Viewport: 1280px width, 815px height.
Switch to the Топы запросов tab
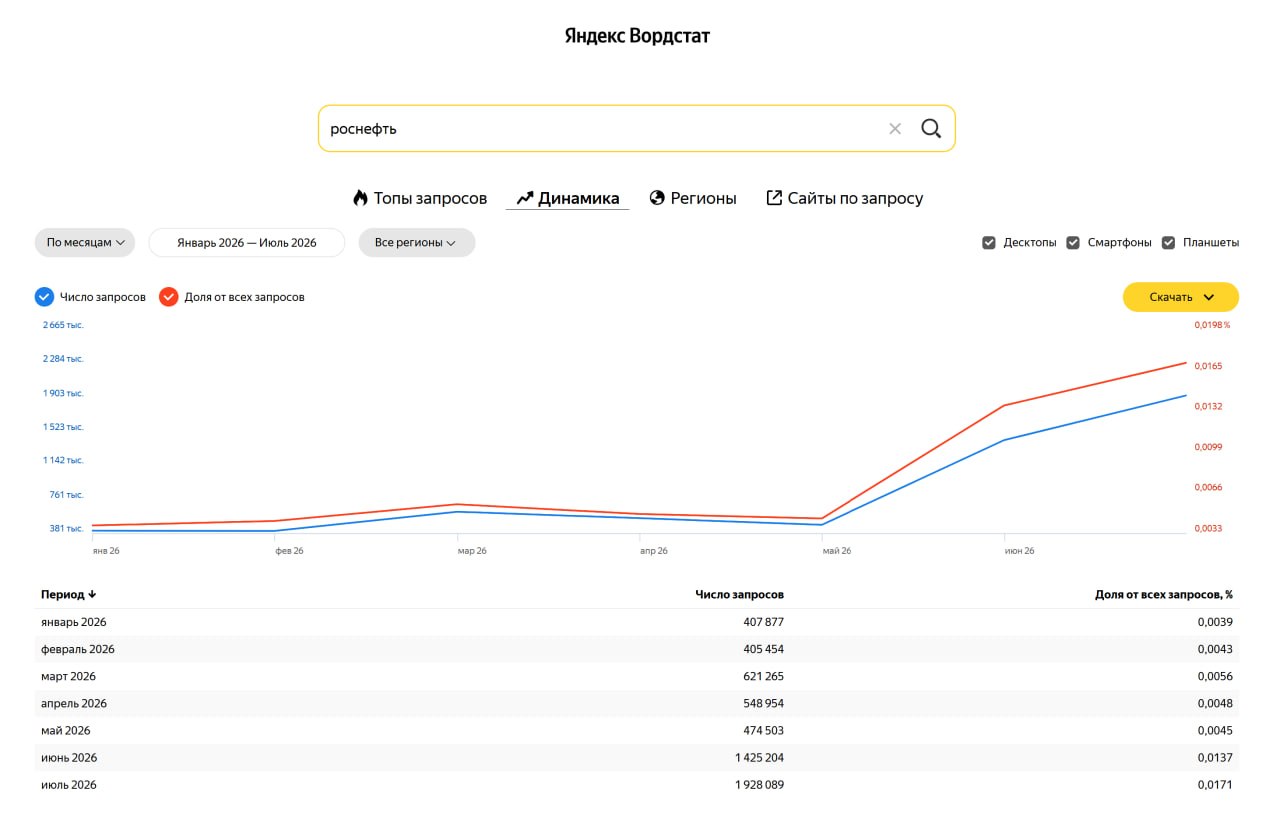pyautogui.click(x=420, y=198)
